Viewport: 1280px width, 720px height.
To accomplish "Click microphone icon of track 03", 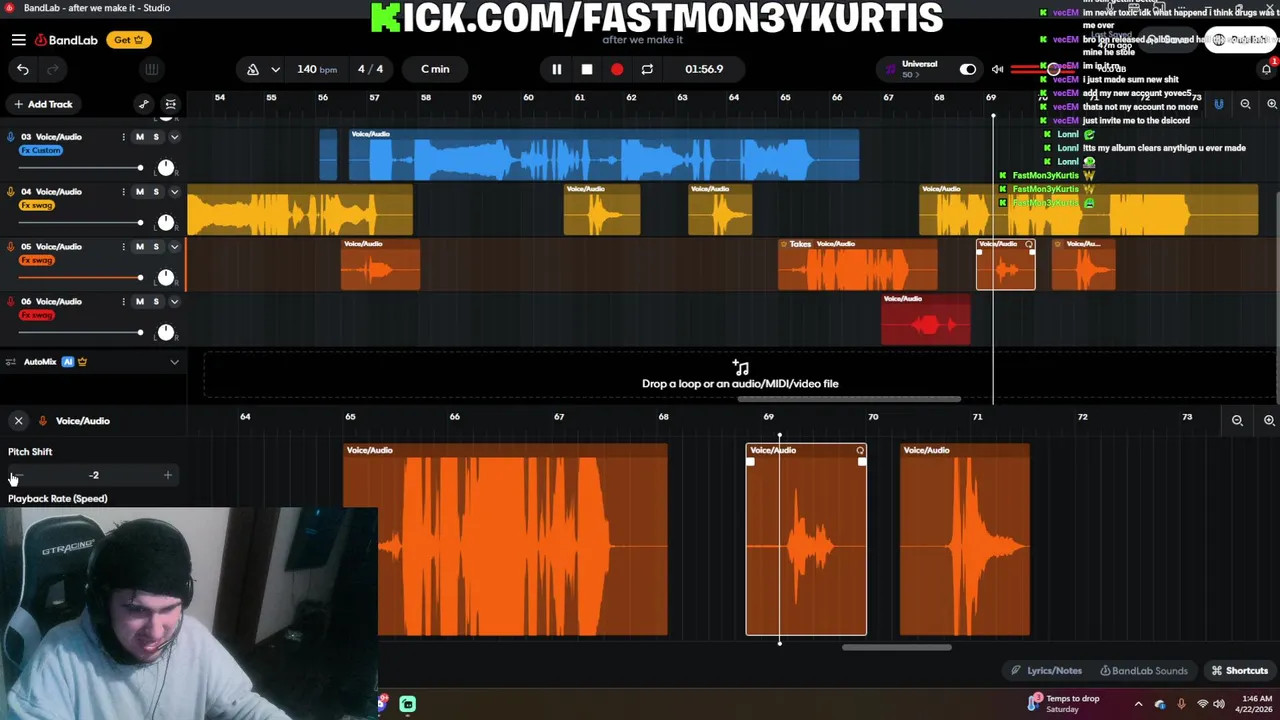I will click(11, 137).
